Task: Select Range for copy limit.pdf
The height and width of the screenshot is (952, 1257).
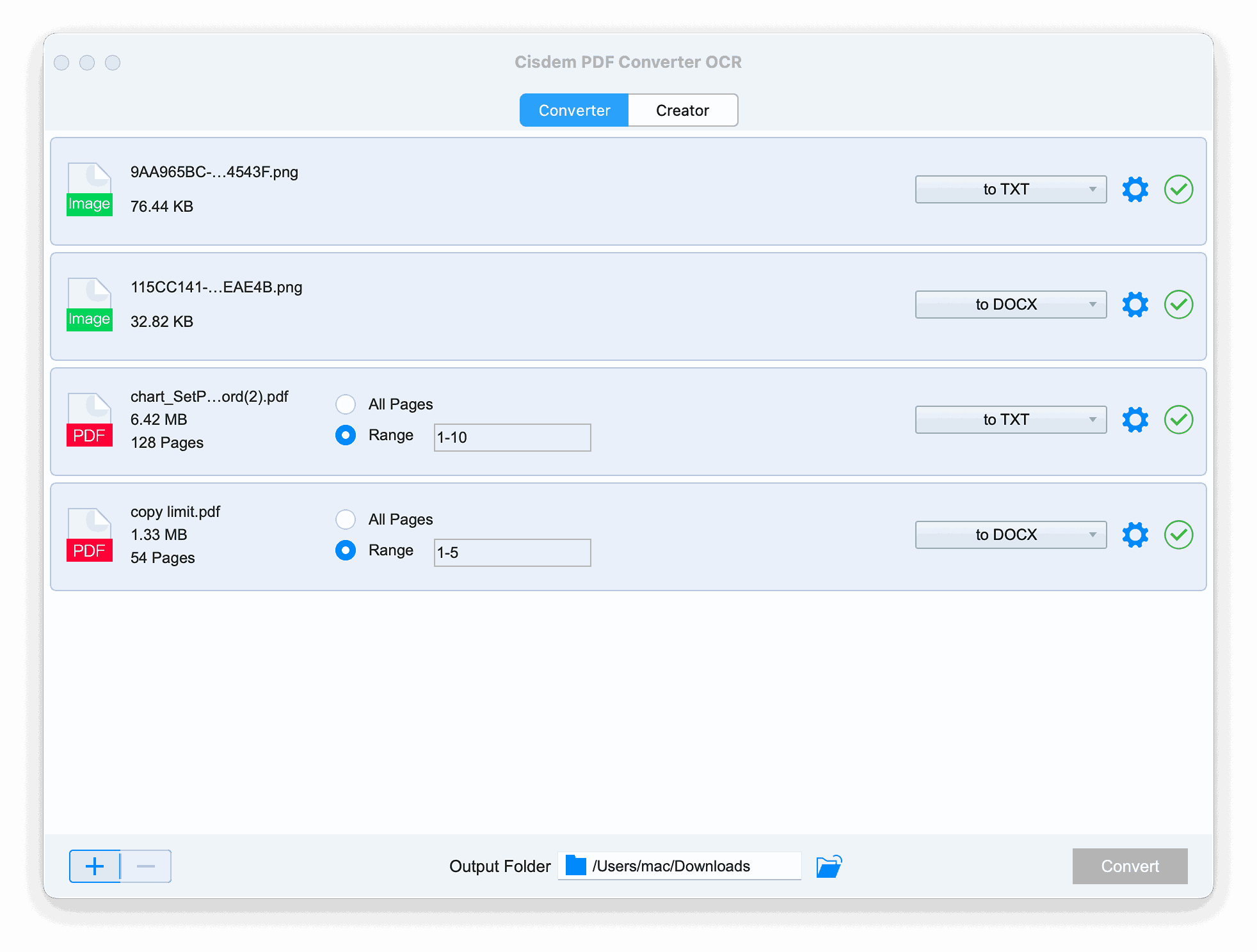Action: (x=346, y=551)
